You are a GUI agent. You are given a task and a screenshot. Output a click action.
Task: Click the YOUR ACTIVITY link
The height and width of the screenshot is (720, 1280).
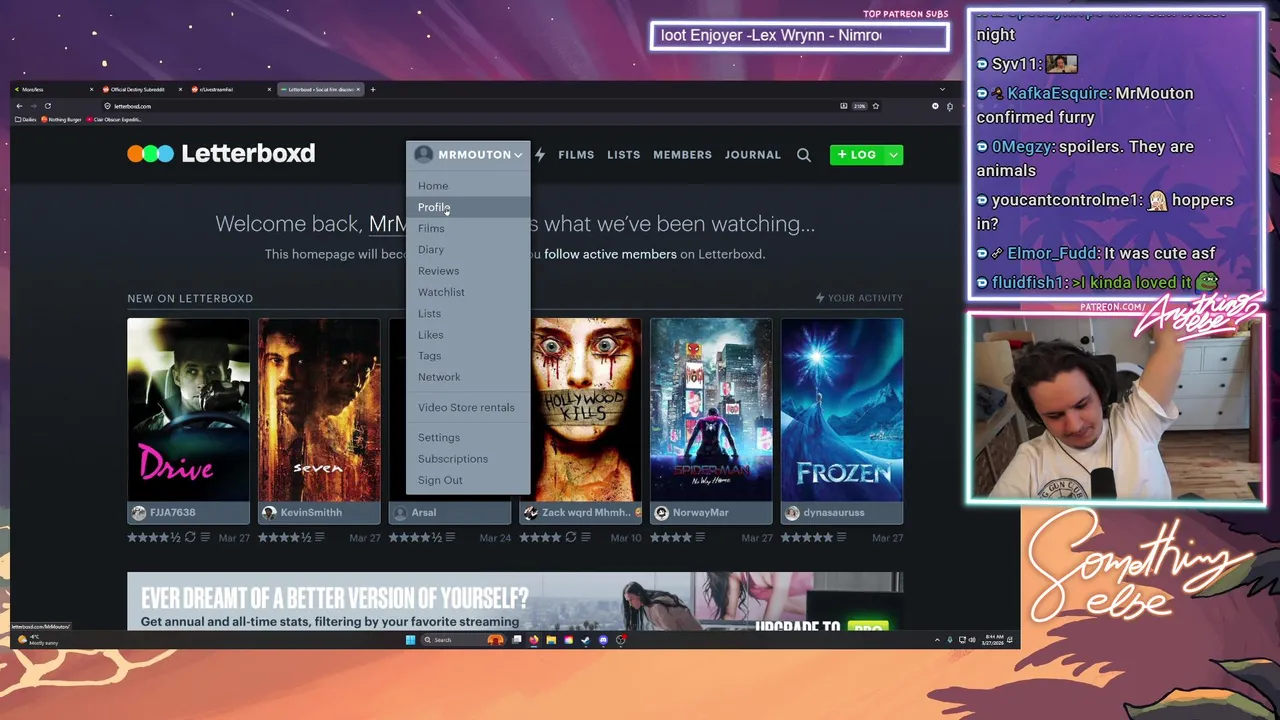[x=859, y=298]
